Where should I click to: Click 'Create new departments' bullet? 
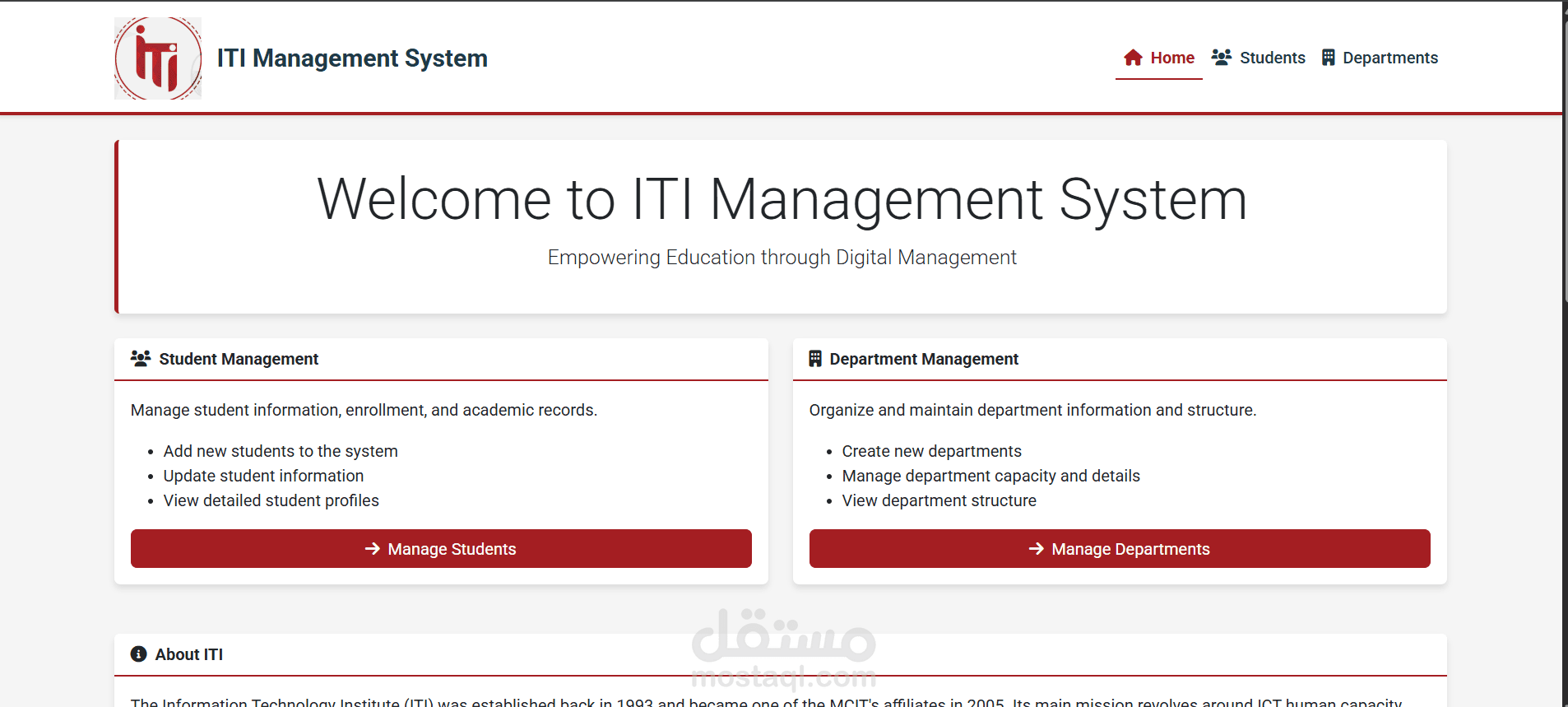tap(932, 451)
